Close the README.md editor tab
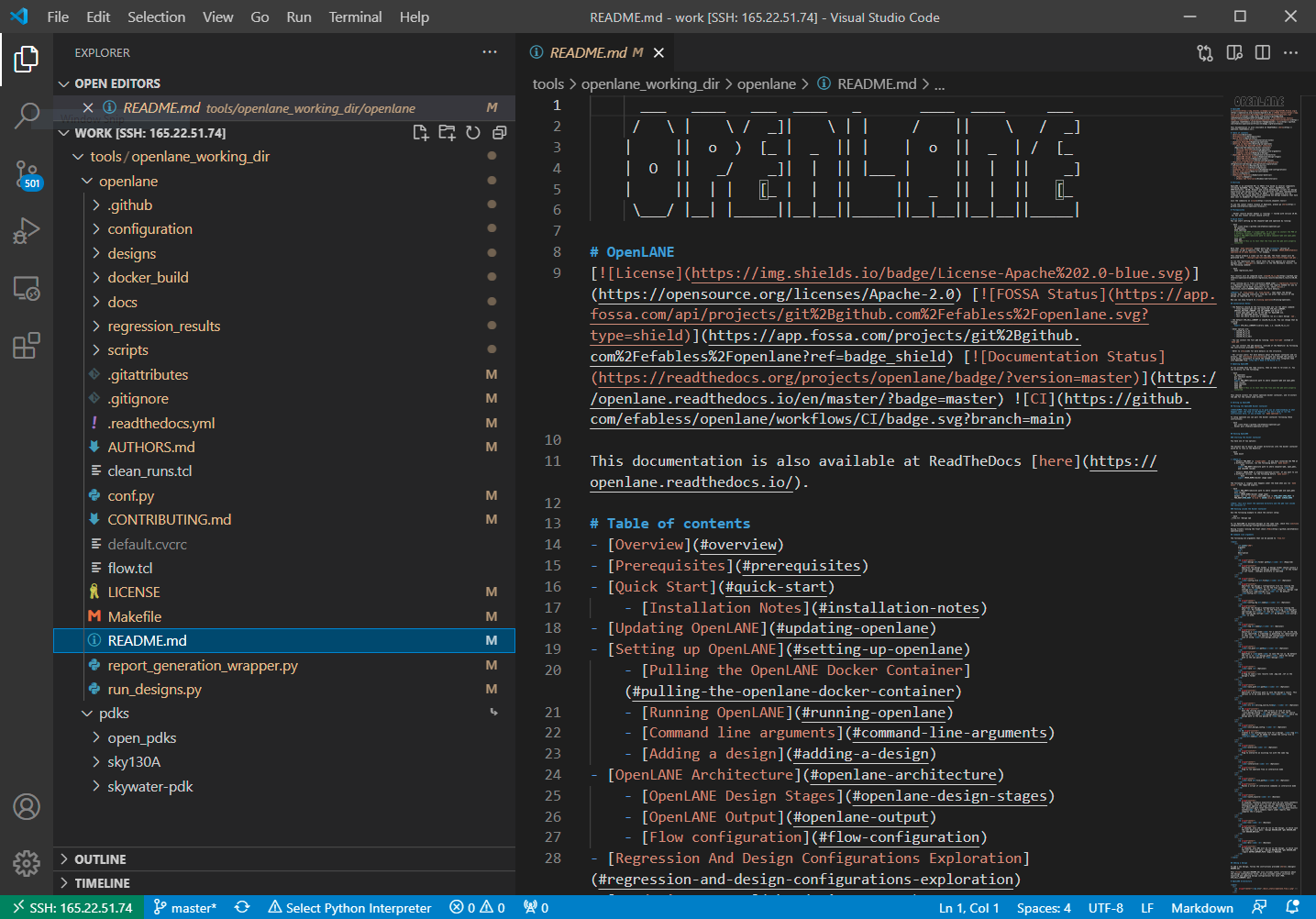The image size is (1316, 919). pos(658,53)
